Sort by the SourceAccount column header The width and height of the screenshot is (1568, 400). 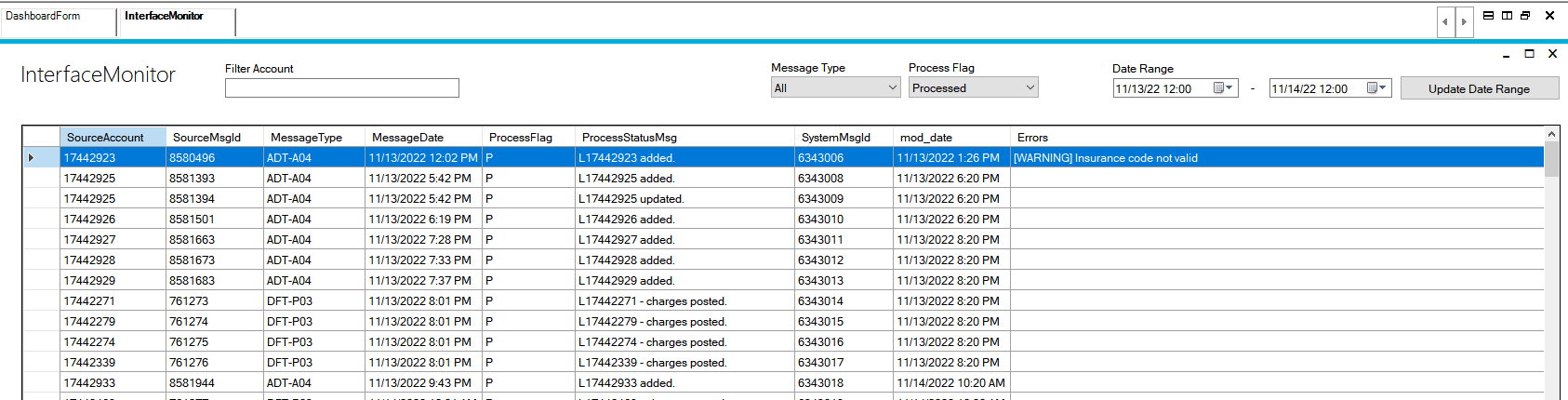tap(105, 138)
